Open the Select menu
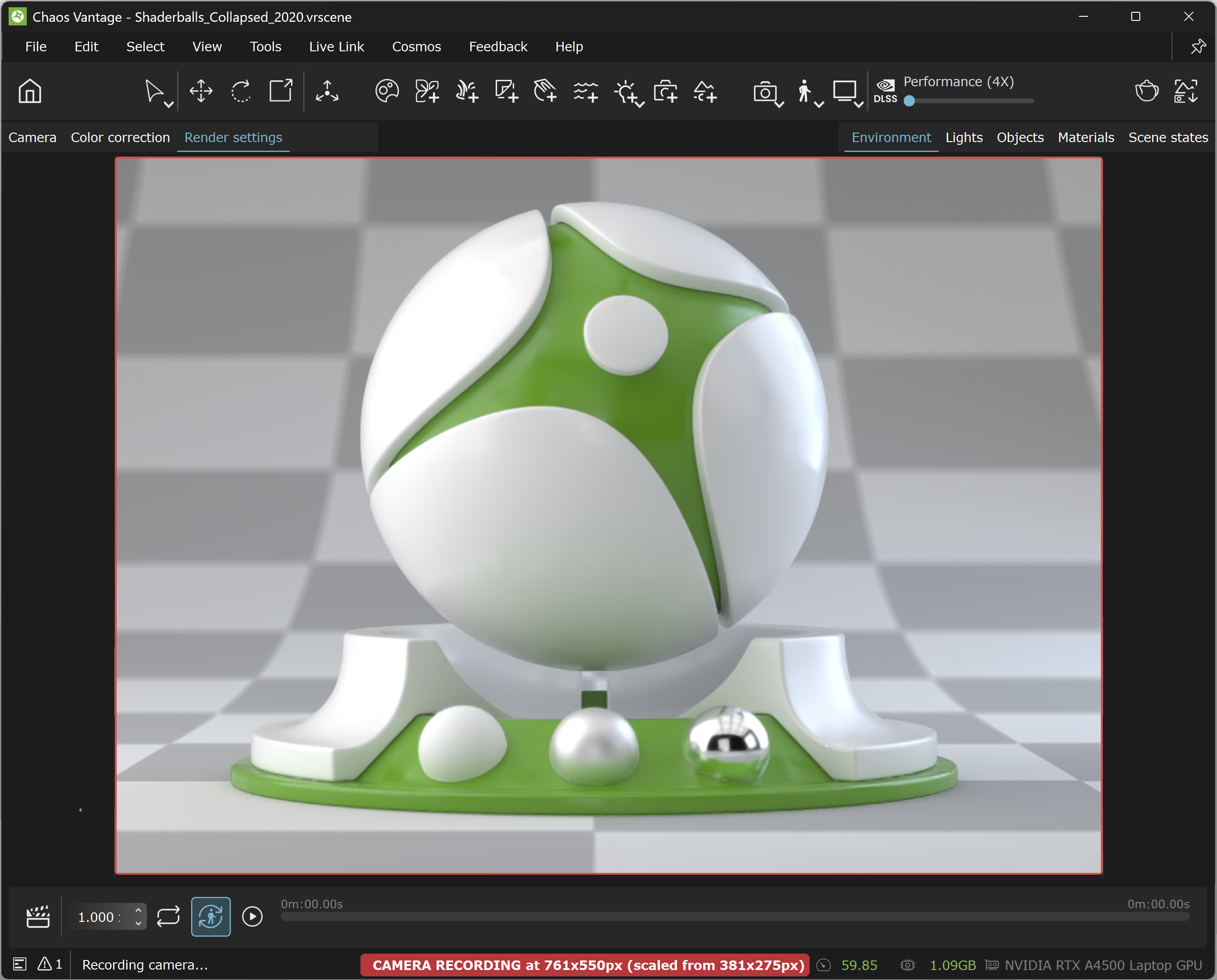The width and height of the screenshot is (1217, 980). [x=145, y=46]
